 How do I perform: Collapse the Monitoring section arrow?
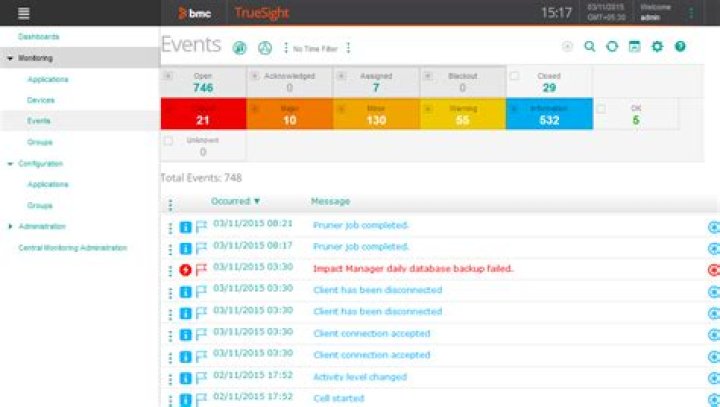coord(10,58)
